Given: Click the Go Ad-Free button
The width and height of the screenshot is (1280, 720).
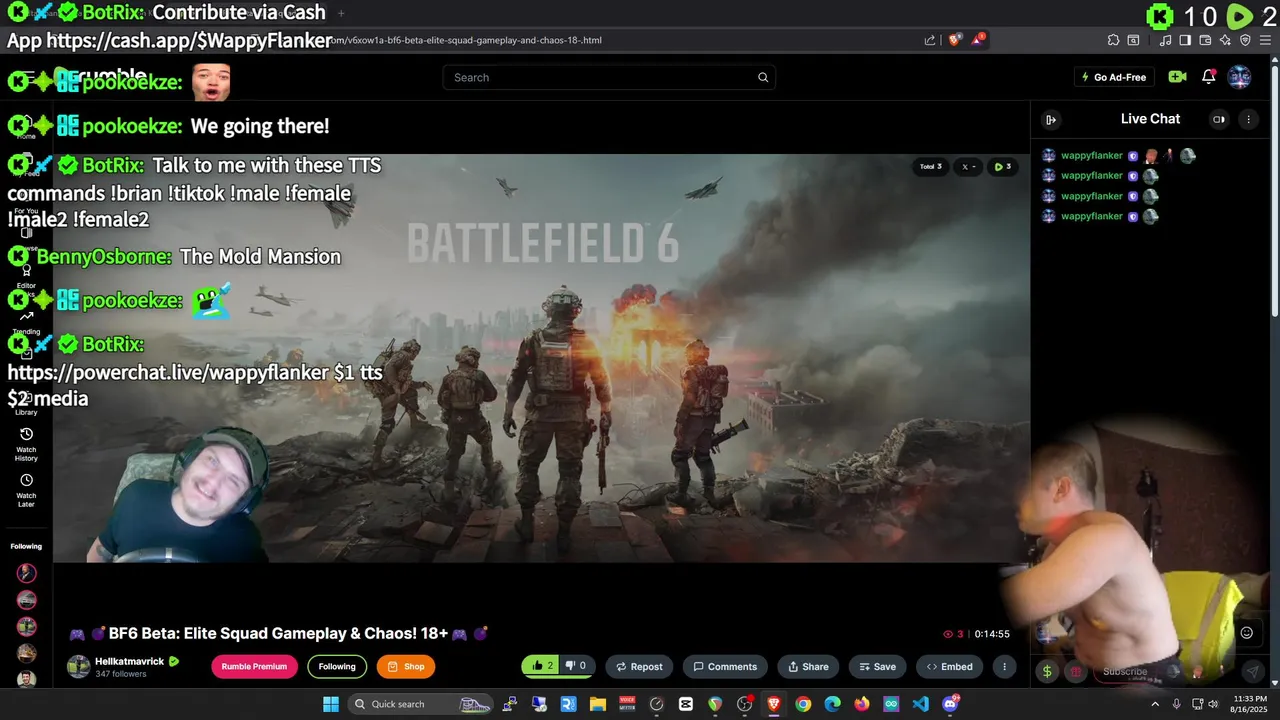Looking at the screenshot, I should pyautogui.click(x=1114, y=77).
